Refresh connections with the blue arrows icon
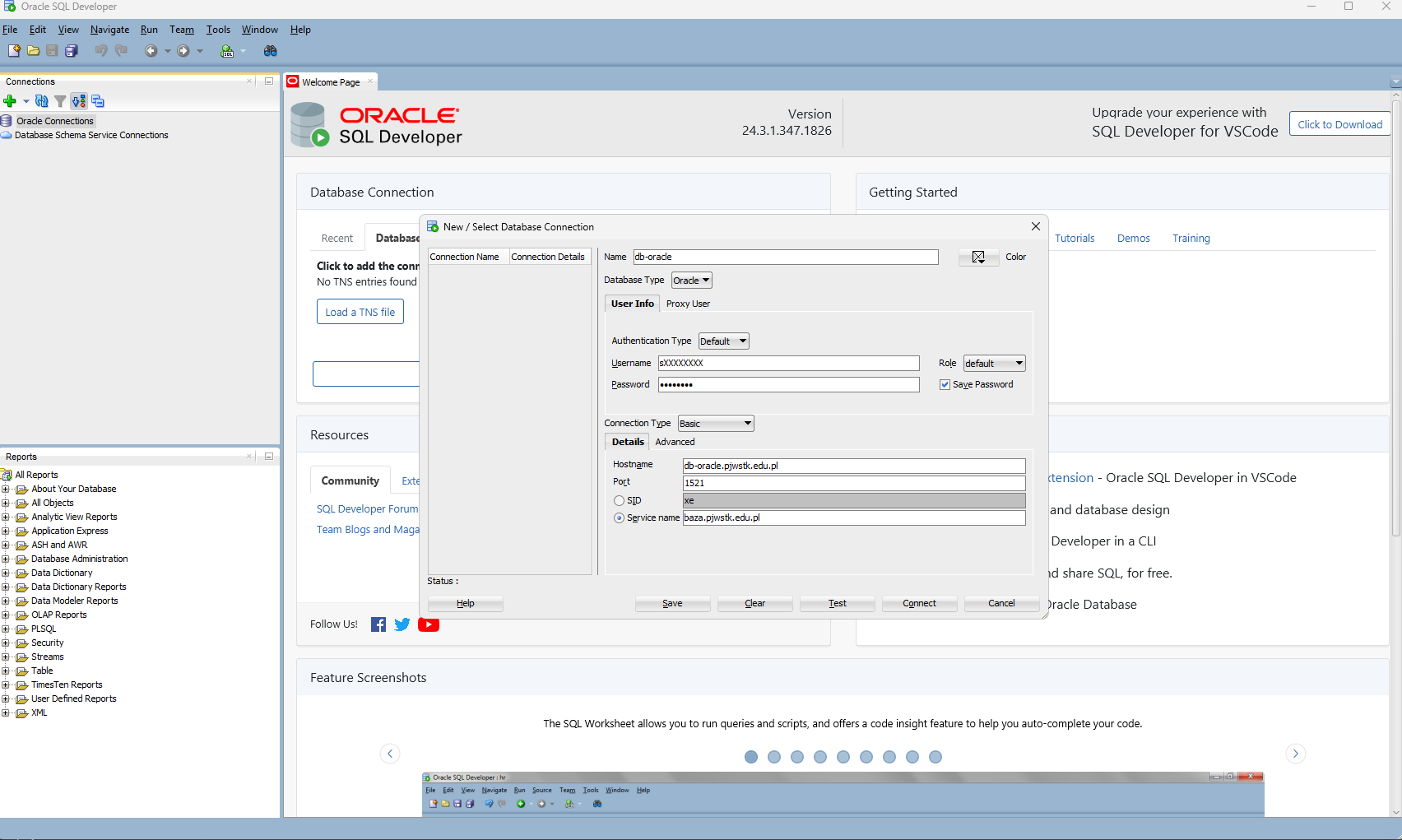The image size is (1402, 840). tap(41, 101)
